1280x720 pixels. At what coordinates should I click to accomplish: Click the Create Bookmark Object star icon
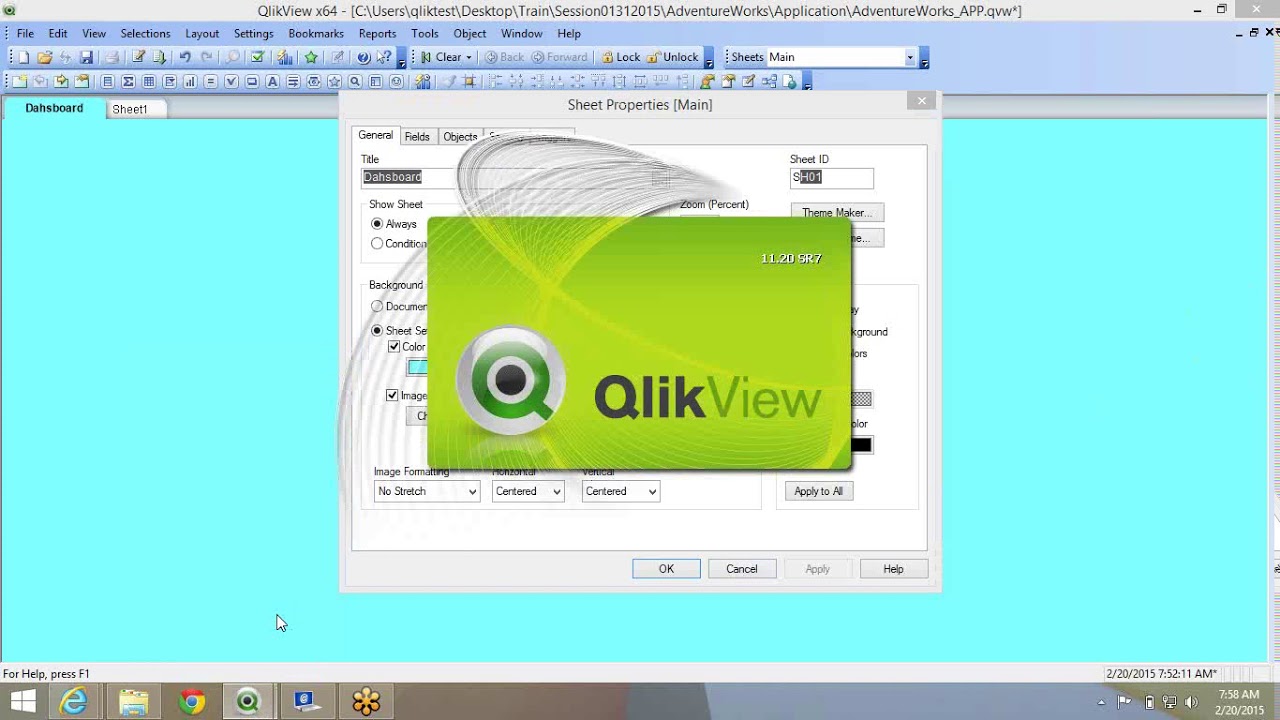point(334,81)
